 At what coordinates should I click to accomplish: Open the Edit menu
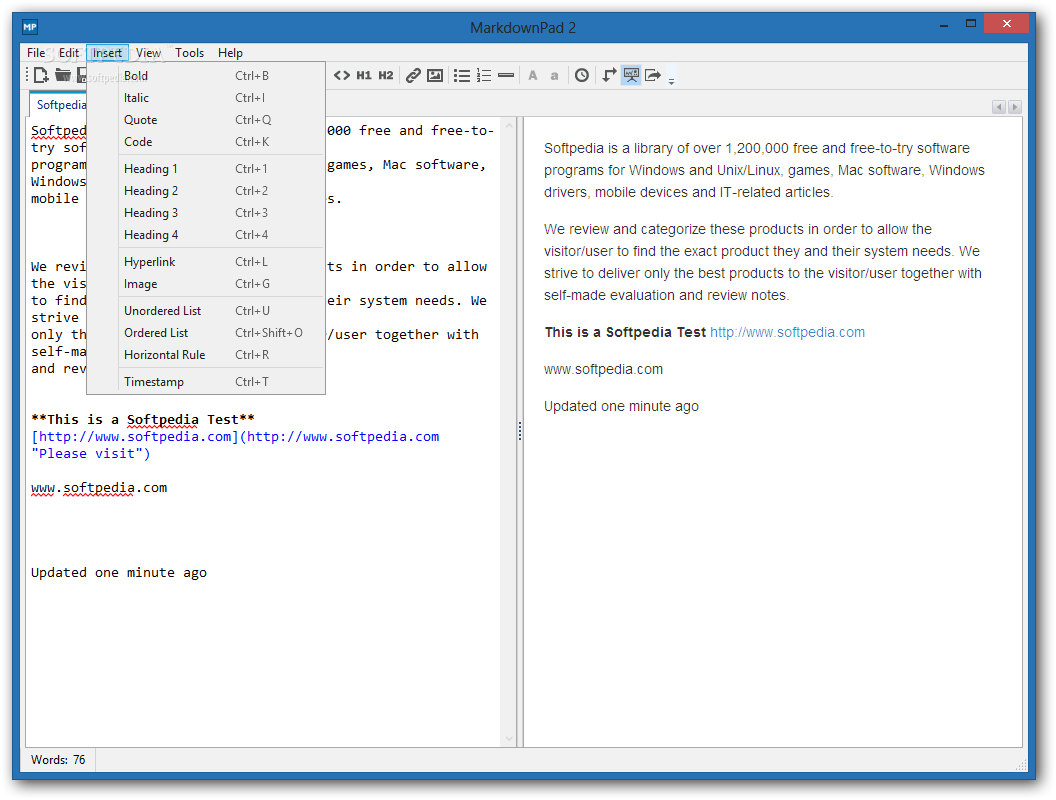(69, 53)
